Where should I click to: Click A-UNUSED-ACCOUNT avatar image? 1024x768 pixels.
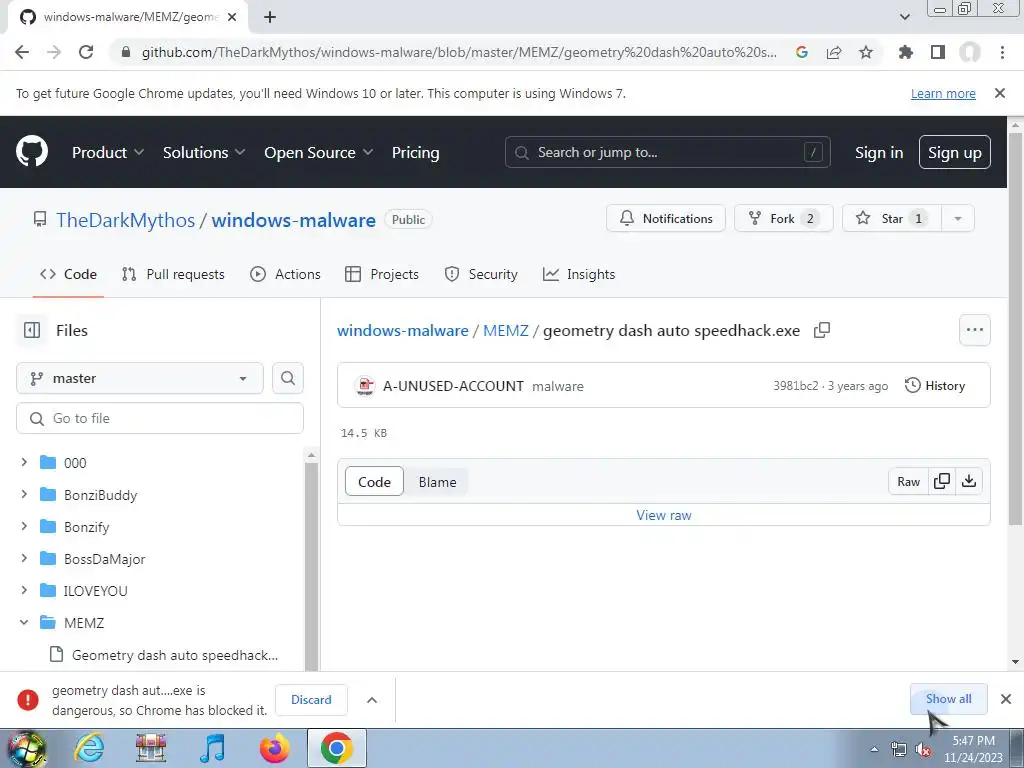tap(365, 386)
